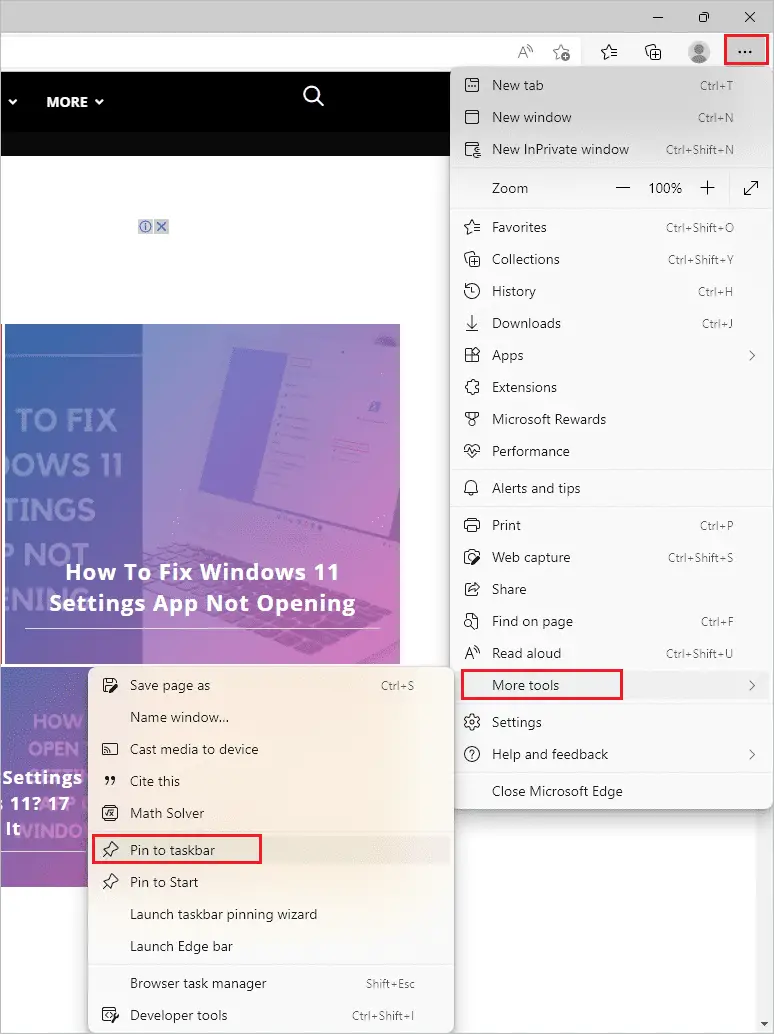Screen dimensions: 774x1034
Task: Click the Cast media to device icon
Action: [x=110, y=749]
